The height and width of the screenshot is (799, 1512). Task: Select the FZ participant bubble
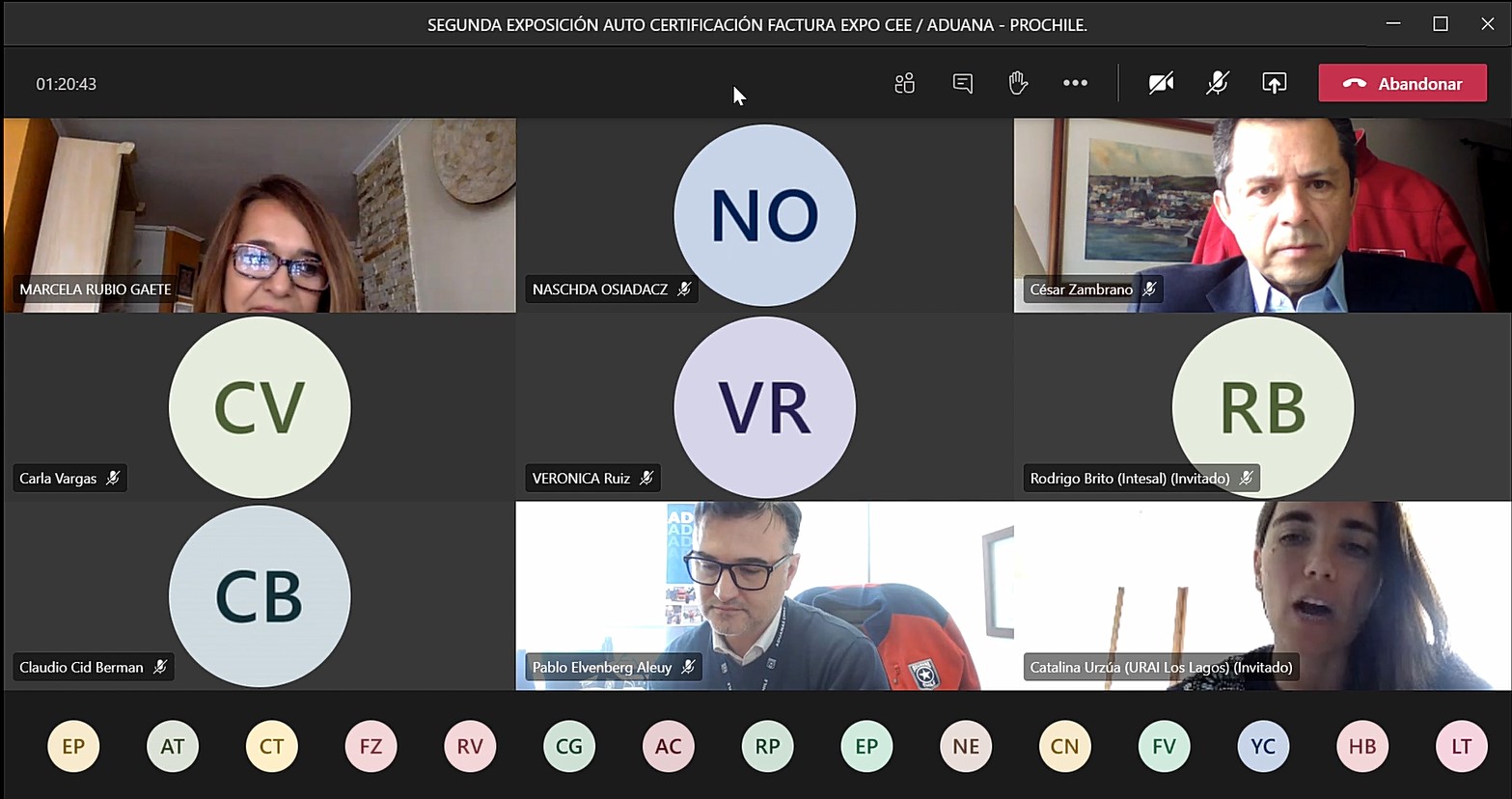tap(371, 746)
